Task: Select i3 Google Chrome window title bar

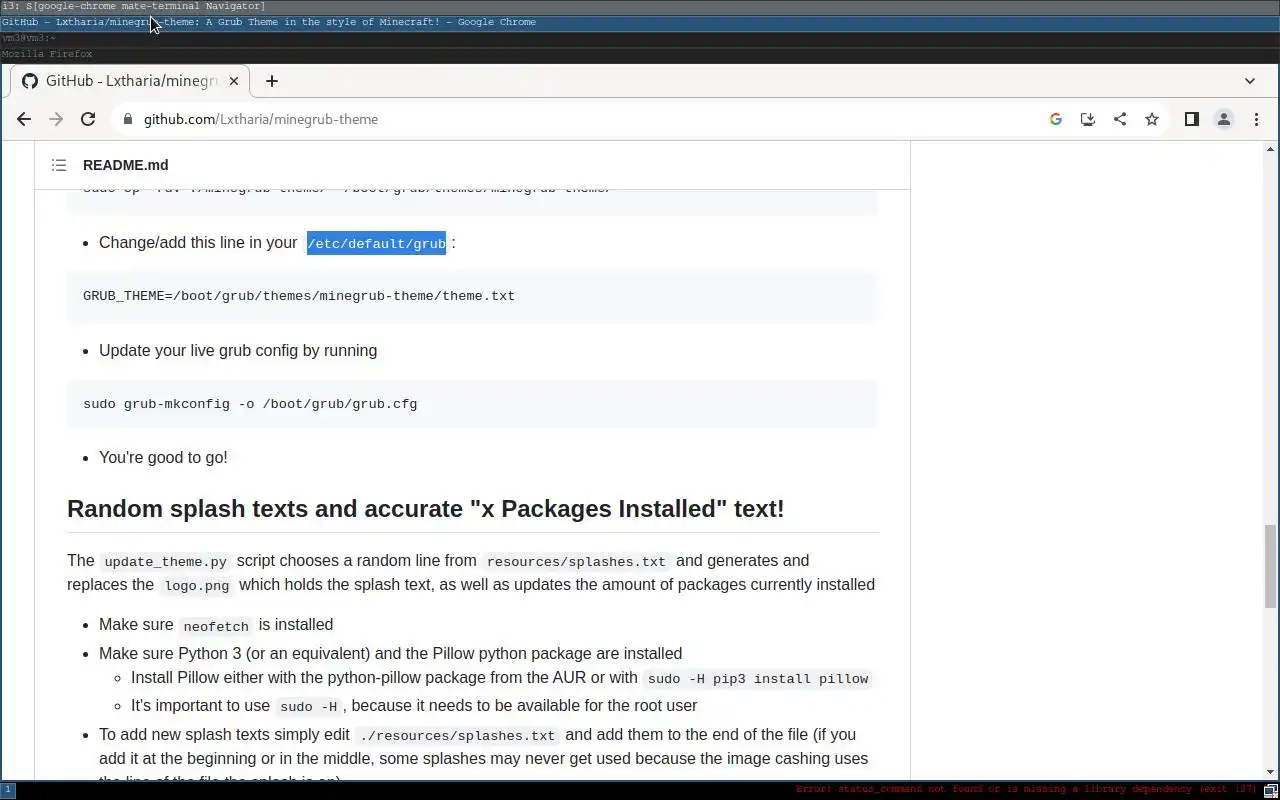Action: (x=640, y=22)
